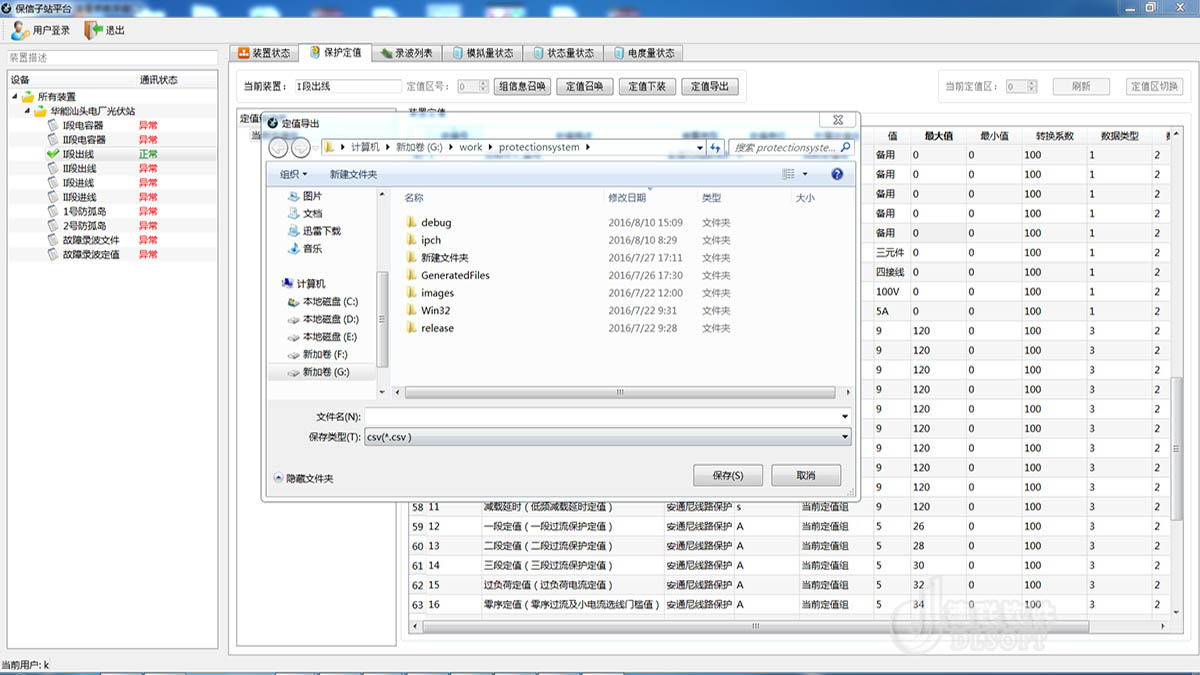Collapse the 华能汕头电厂光伏站 tree node
Image resolution: width=1200 pixels, height=675 pixels.
pyautogui.click(x=28, y=111)
